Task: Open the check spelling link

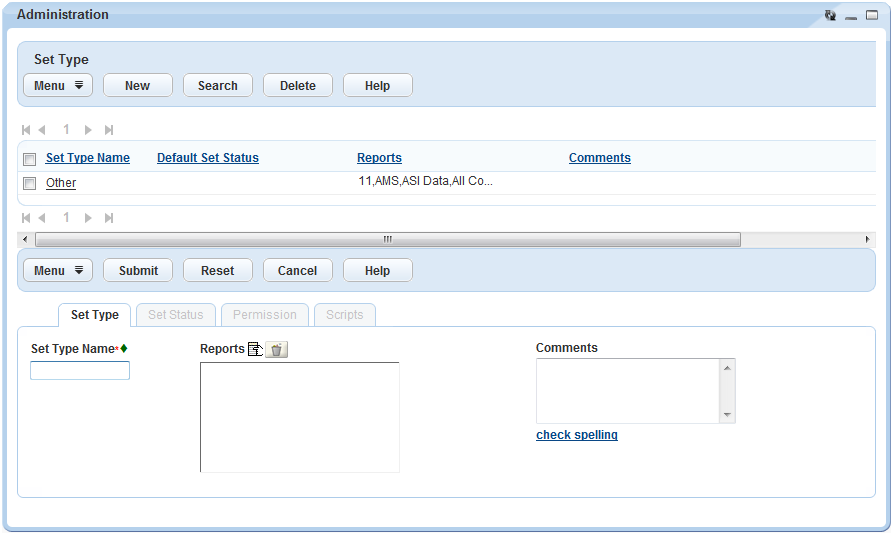Action: [577, 435]
